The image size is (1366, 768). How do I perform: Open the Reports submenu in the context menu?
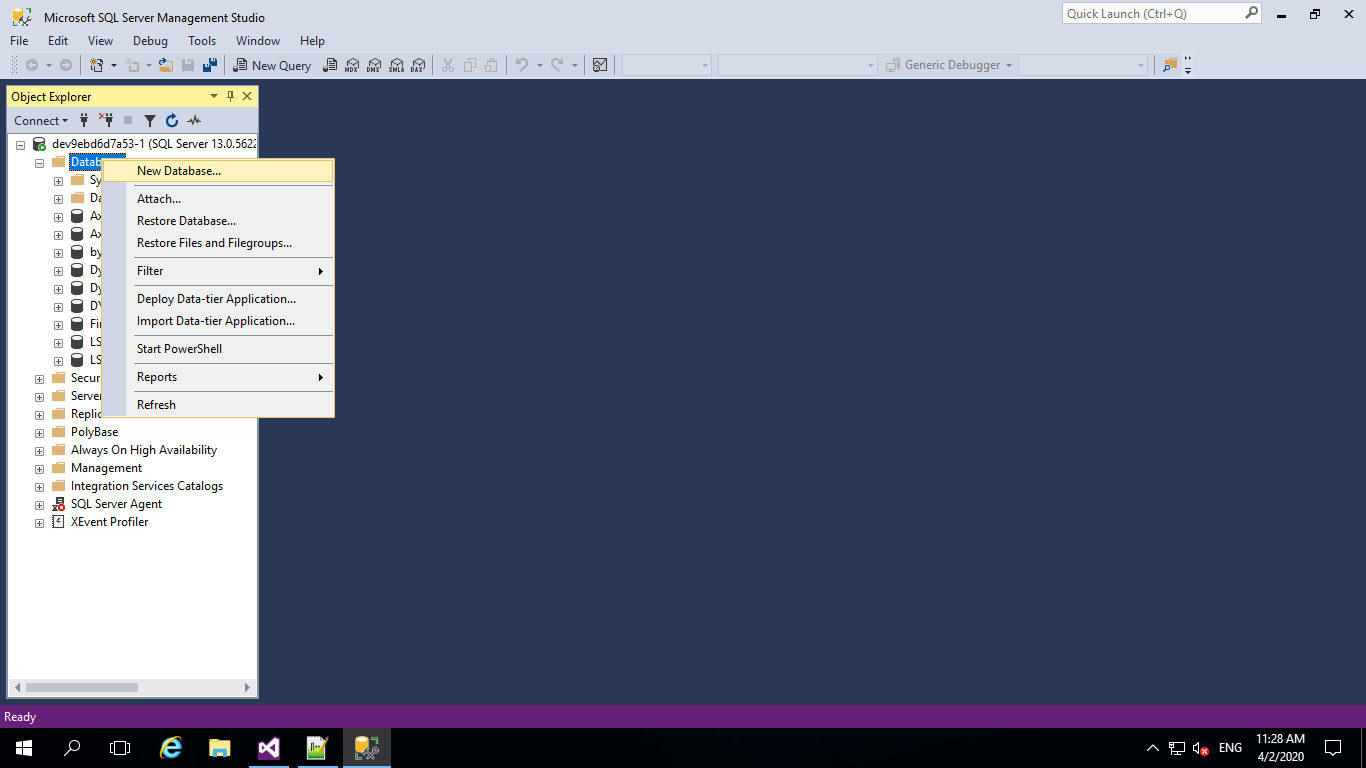(x=218, y=377)
